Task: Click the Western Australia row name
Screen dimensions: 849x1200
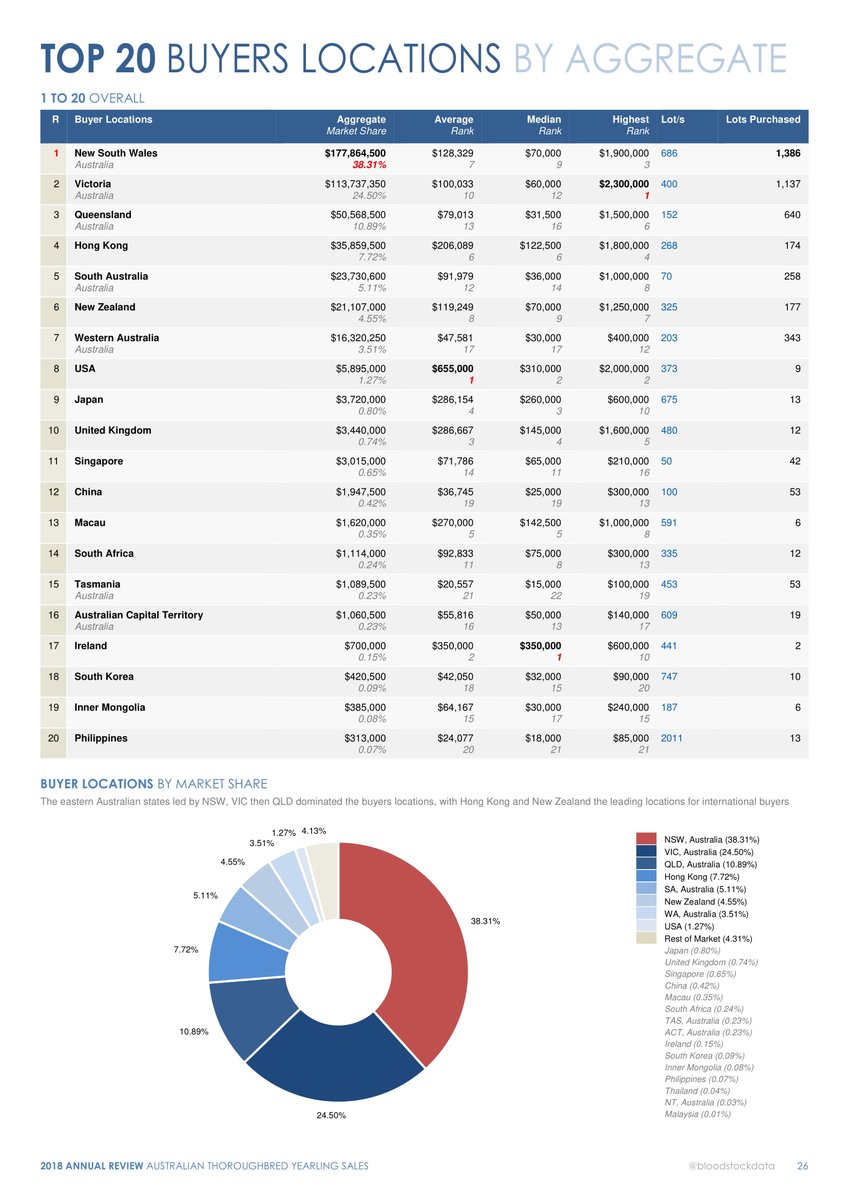Action: pos(117,338)
